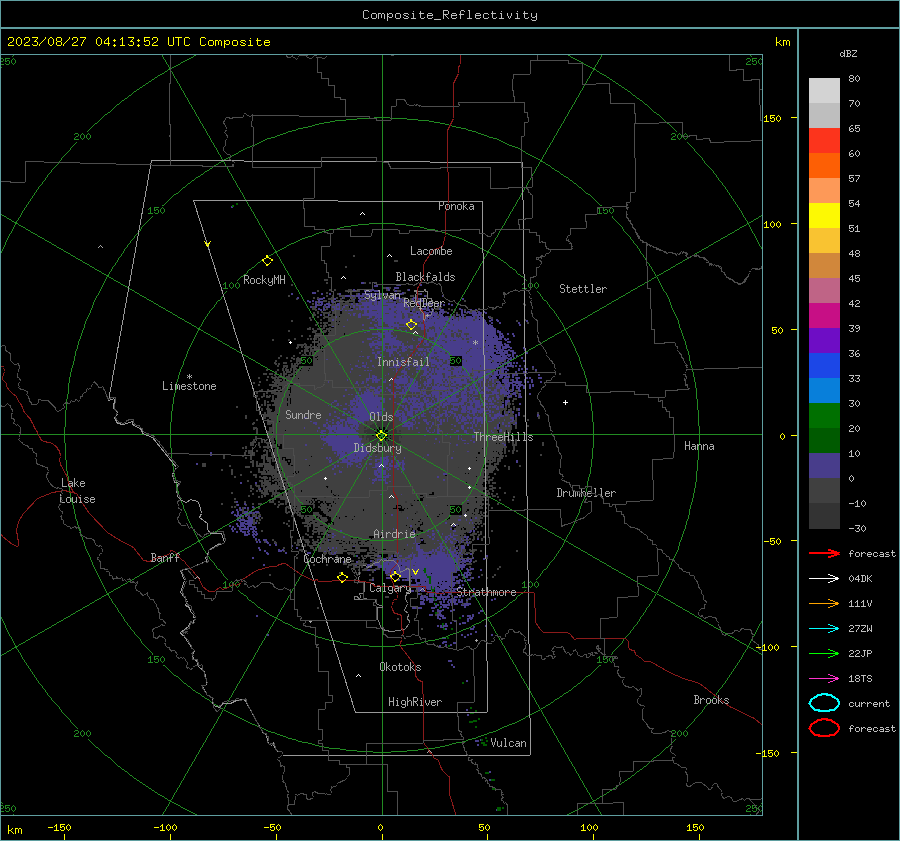Screen dimensions: 900x841
Task: Click the HighRiver city label
Action: [415, 702]
